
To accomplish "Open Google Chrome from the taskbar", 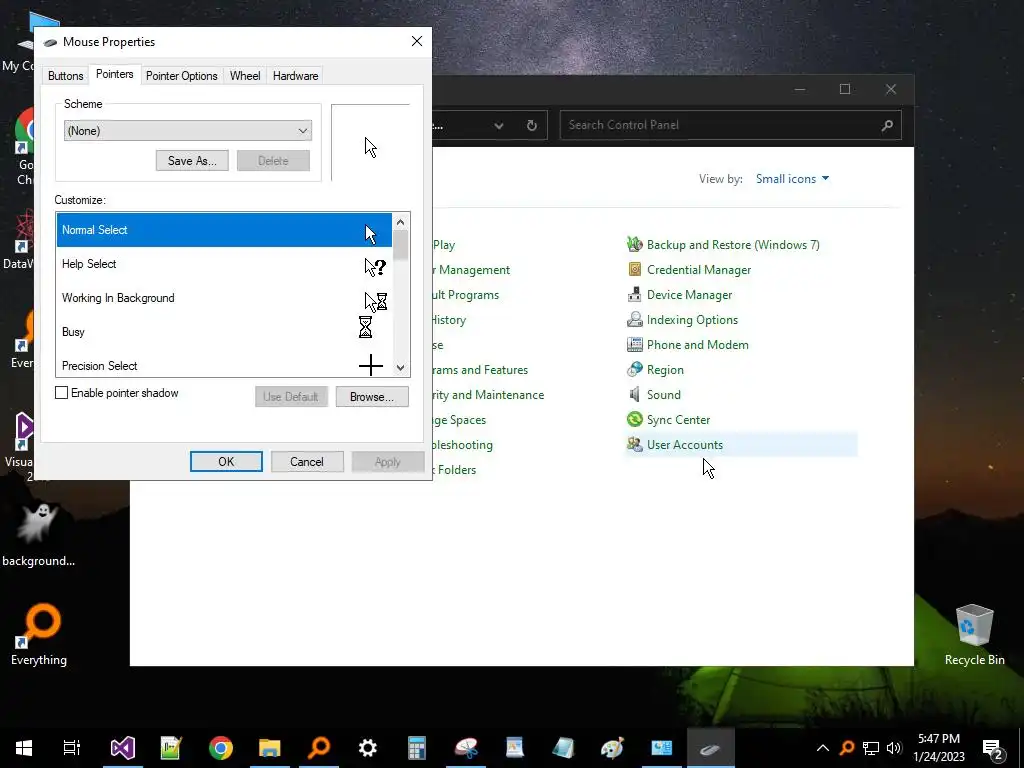I will click(221, 748).
